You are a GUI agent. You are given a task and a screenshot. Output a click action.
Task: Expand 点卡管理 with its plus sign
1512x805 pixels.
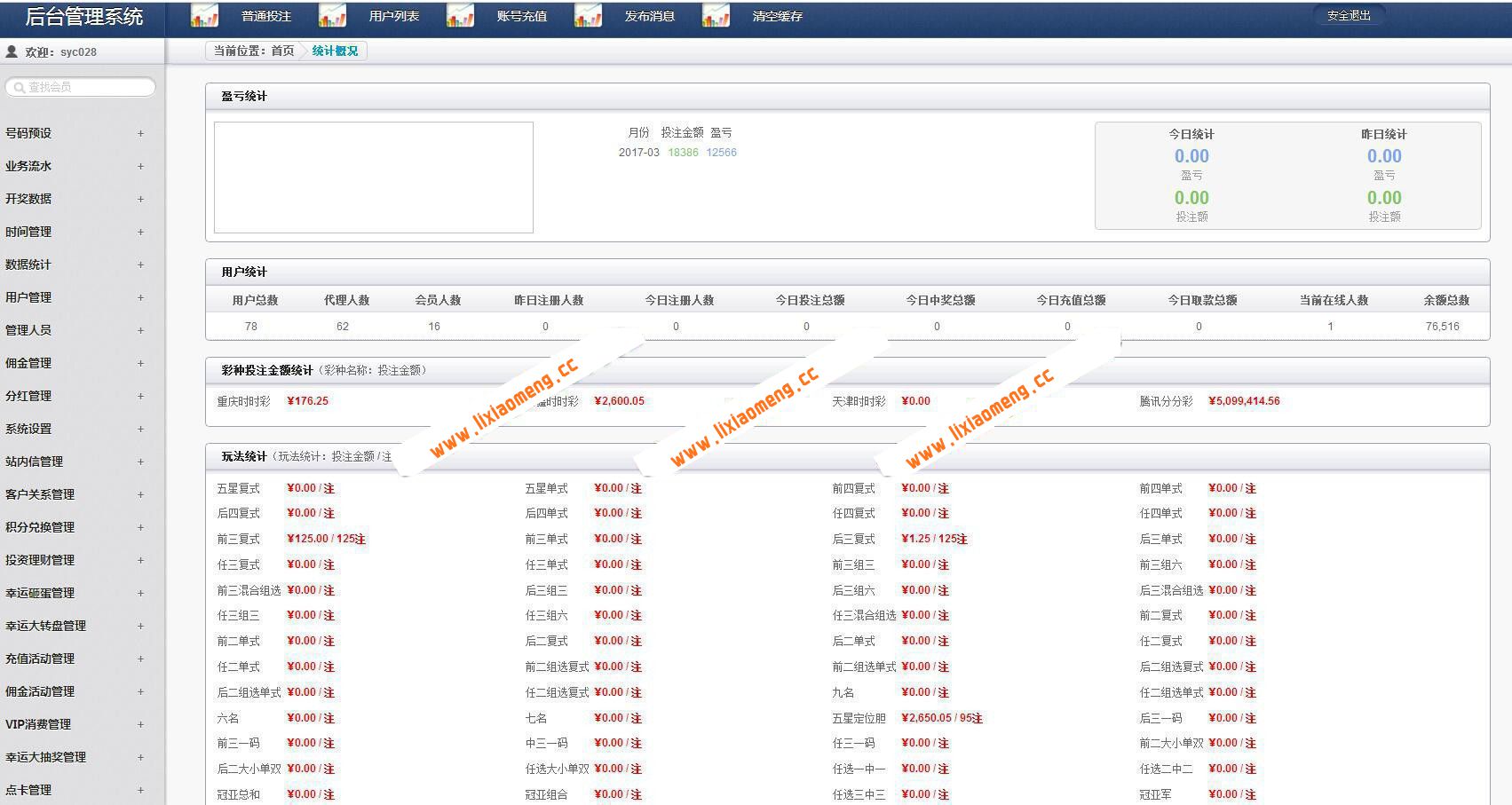[140, 790]
